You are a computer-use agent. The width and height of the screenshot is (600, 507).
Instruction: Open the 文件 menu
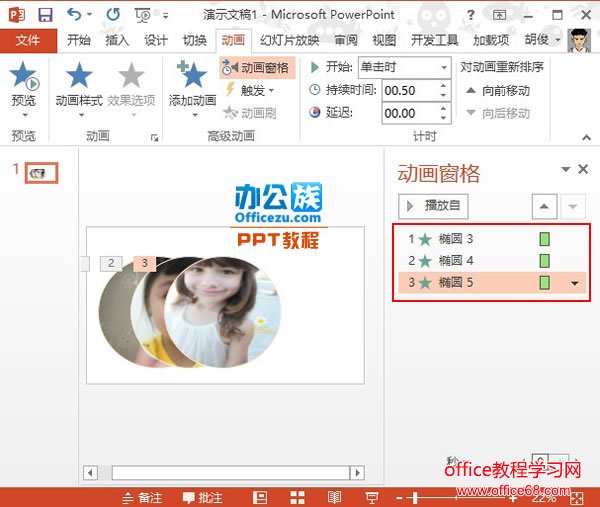point(28,40)
